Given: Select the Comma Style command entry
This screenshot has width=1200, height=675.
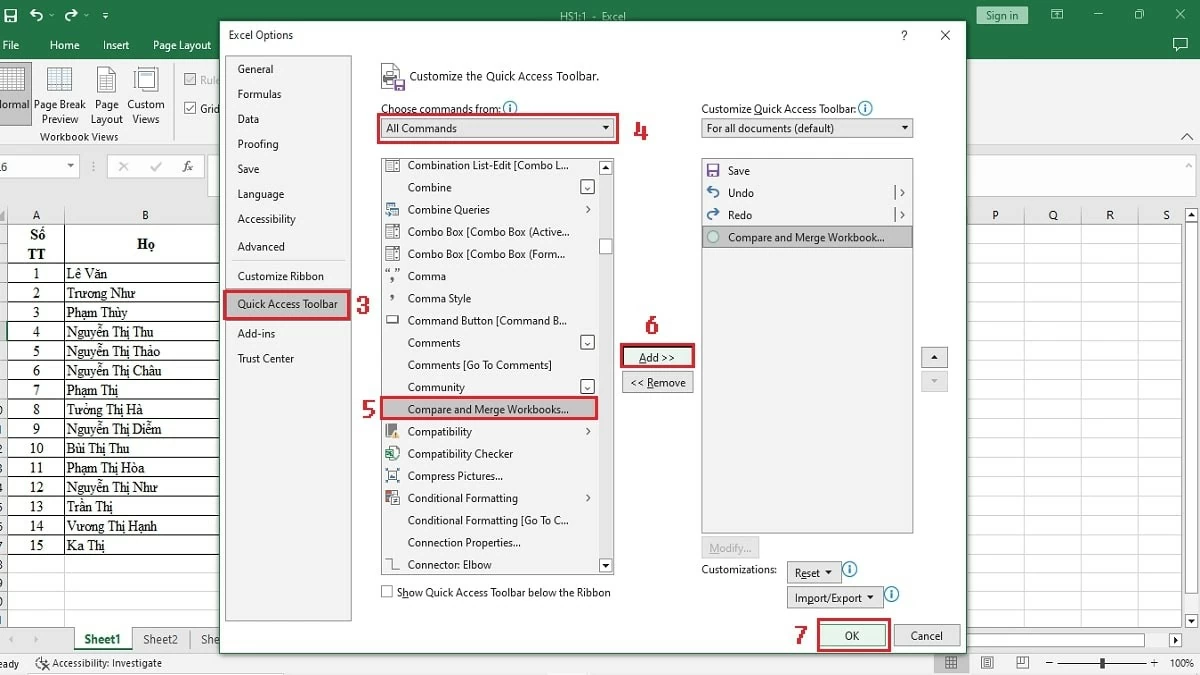Looking at the screenshot, I should pyautogui.click(x=439, y=298).
